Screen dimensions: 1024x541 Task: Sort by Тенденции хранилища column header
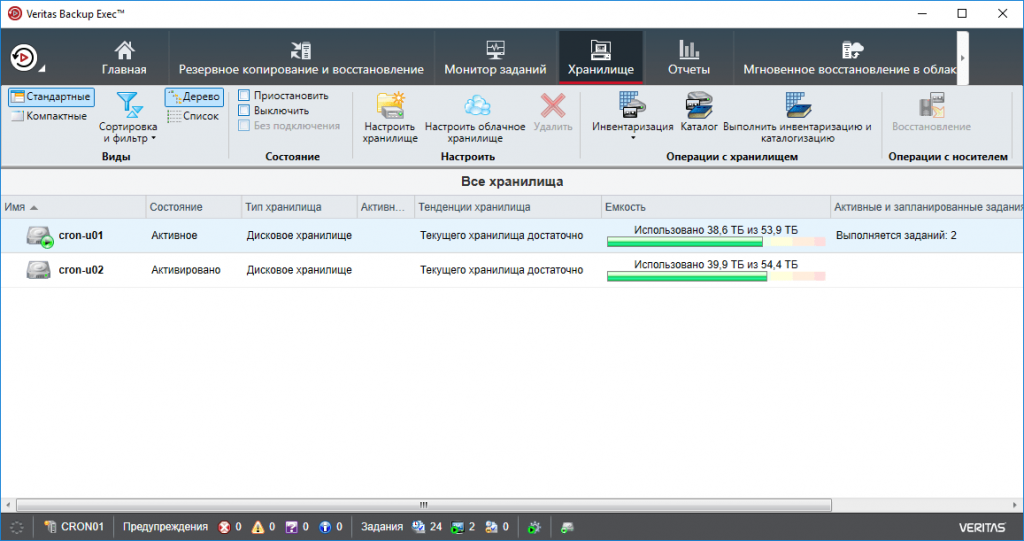(507, 207)
